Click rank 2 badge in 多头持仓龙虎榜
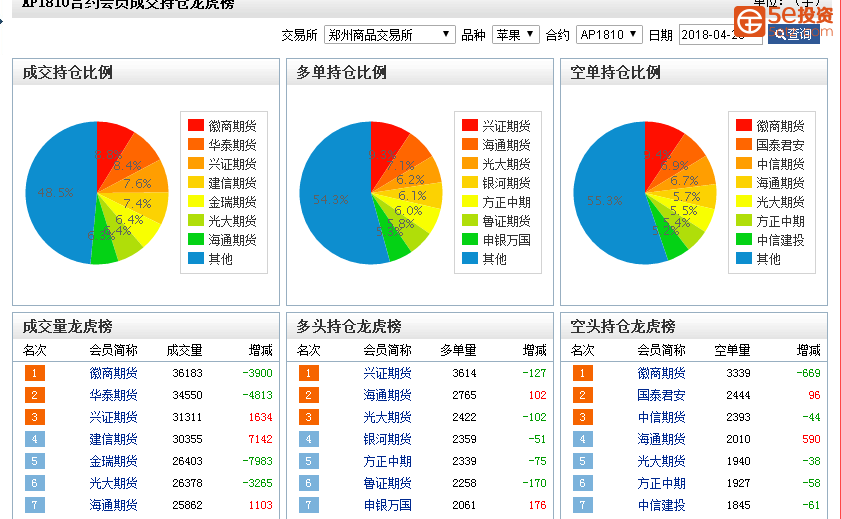Image resolution: width=841 pixels, height=519 pixels. [308, 395]
